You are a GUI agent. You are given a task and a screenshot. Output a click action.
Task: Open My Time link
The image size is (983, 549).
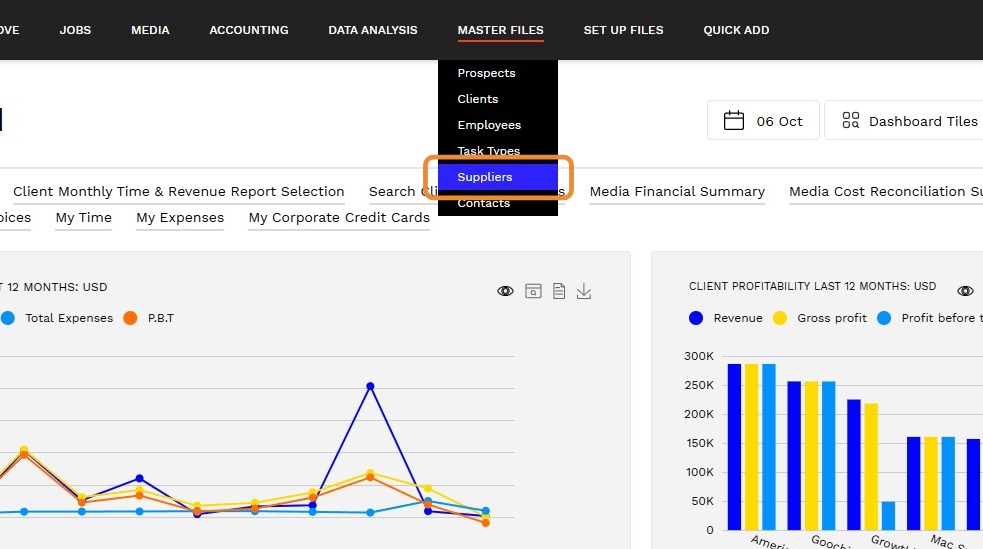[83, 217]
